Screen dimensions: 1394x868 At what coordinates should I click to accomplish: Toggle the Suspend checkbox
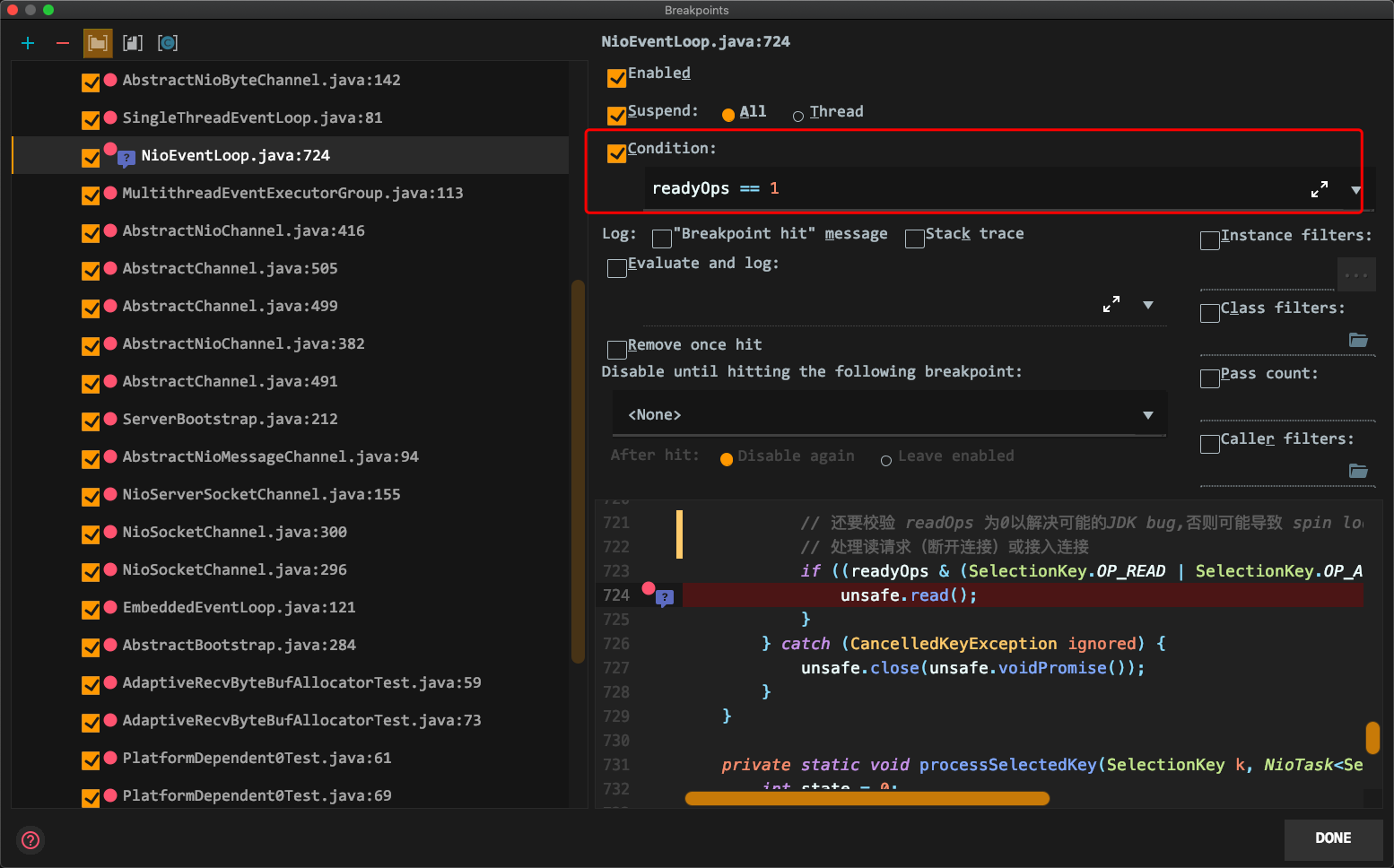point(616,116)
